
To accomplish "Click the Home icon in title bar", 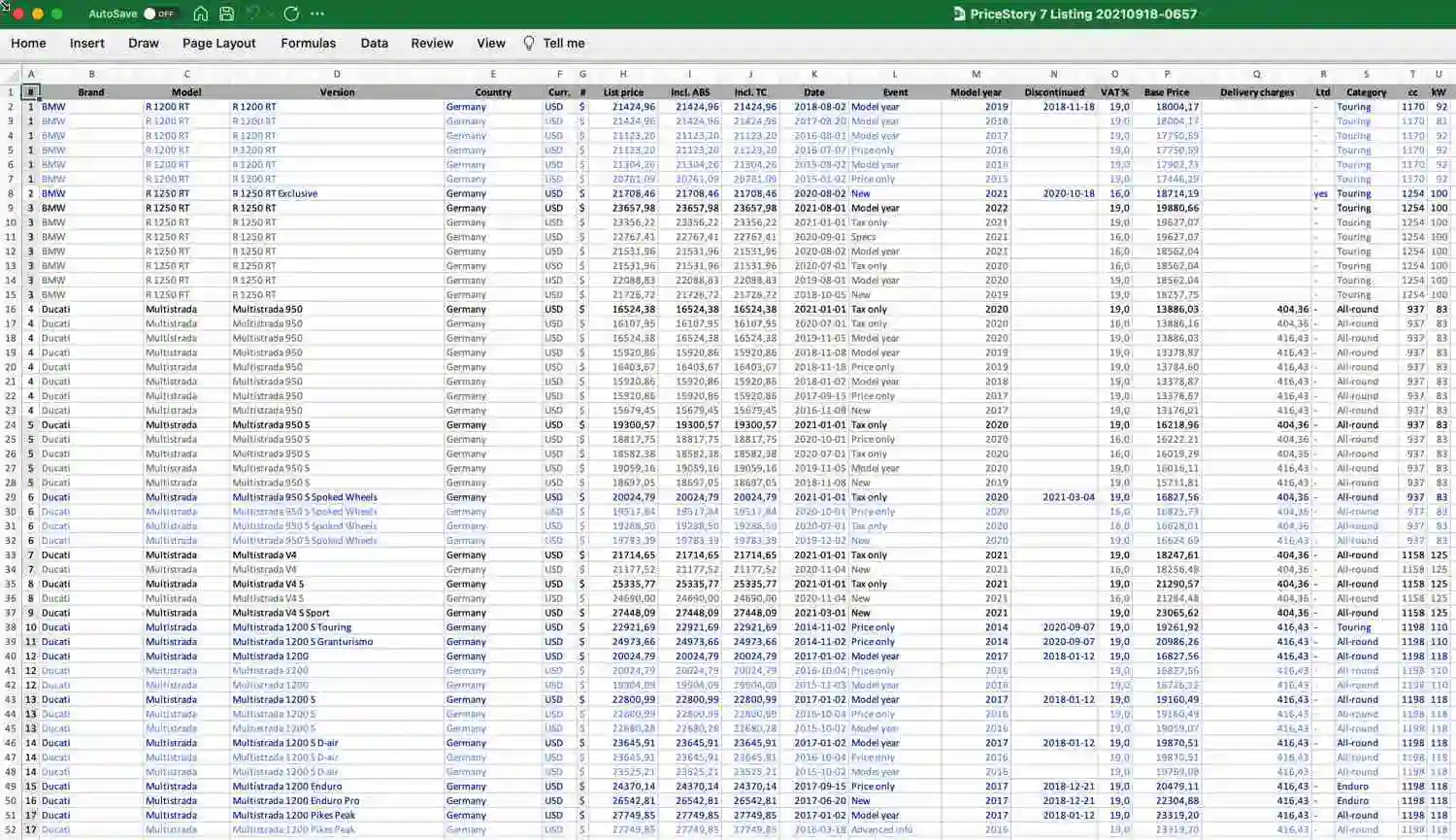I will 201,14.
